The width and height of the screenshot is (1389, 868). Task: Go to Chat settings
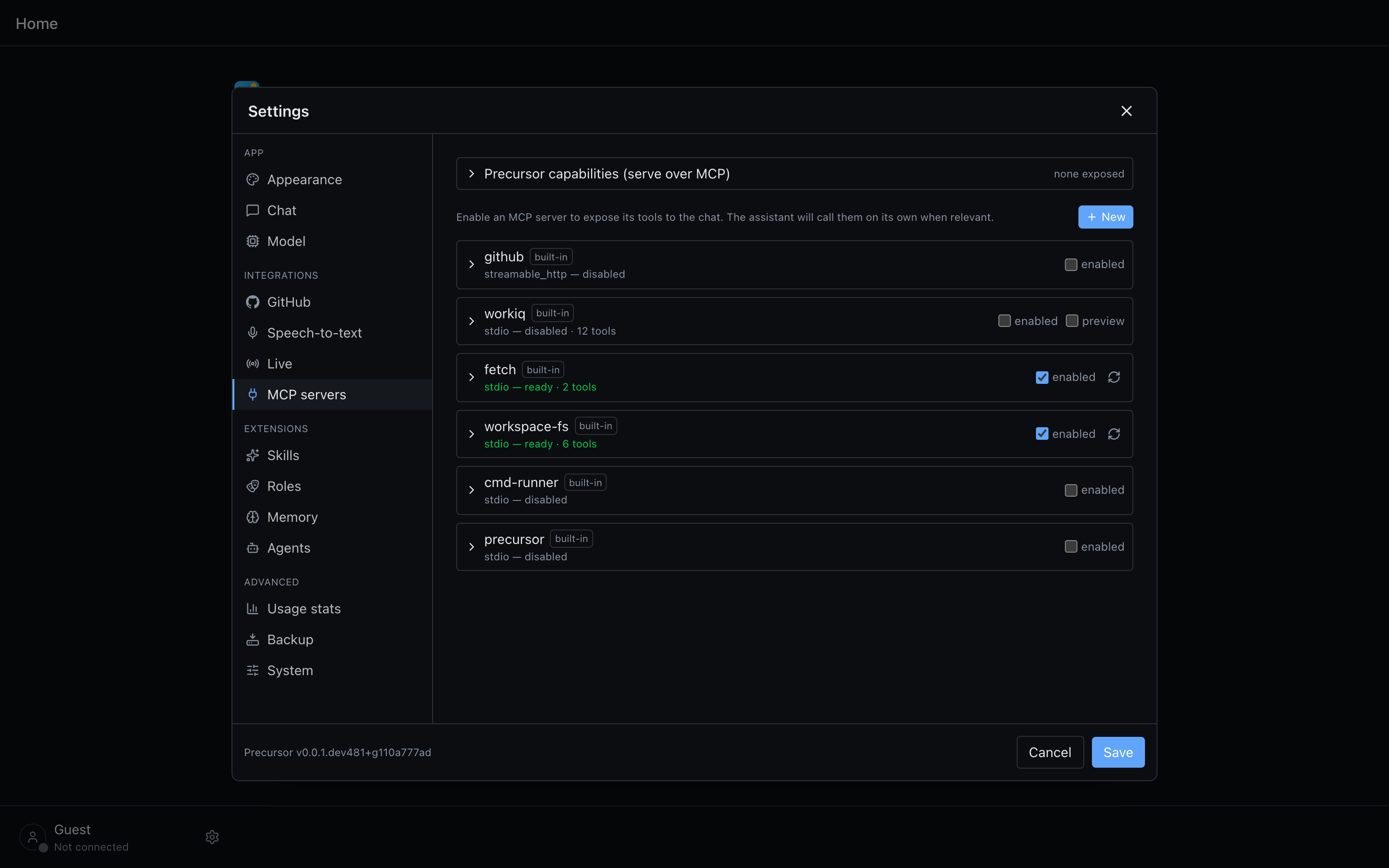[x=332, y=211]
